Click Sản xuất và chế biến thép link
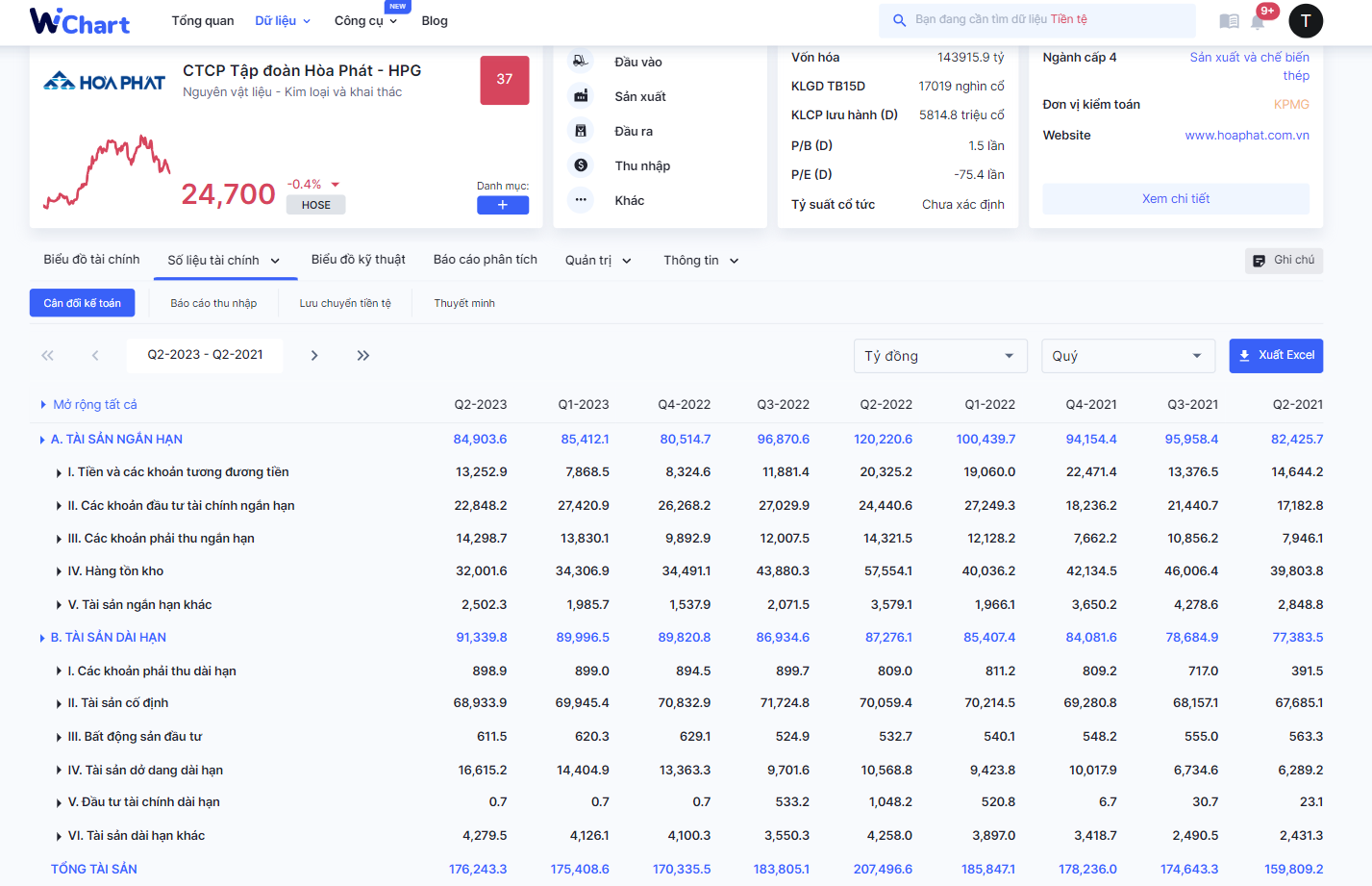 pos(1249,66)
